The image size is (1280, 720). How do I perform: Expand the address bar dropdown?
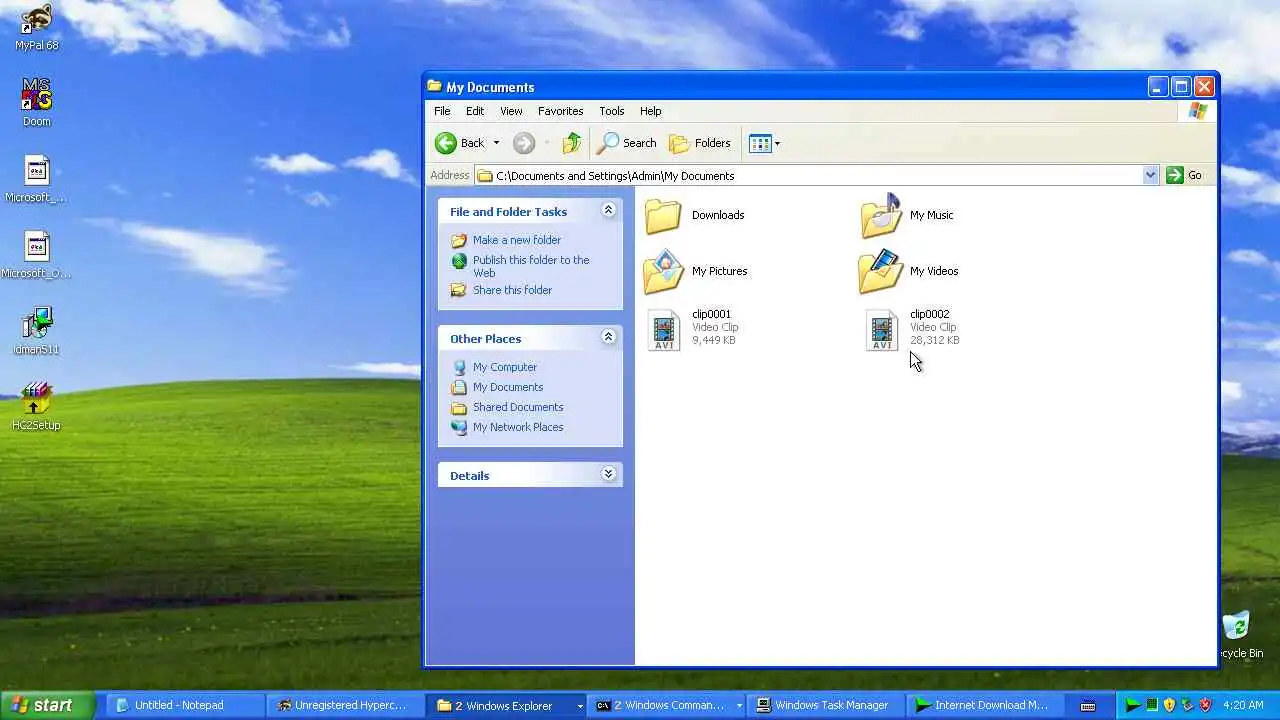pos(1150,175)
